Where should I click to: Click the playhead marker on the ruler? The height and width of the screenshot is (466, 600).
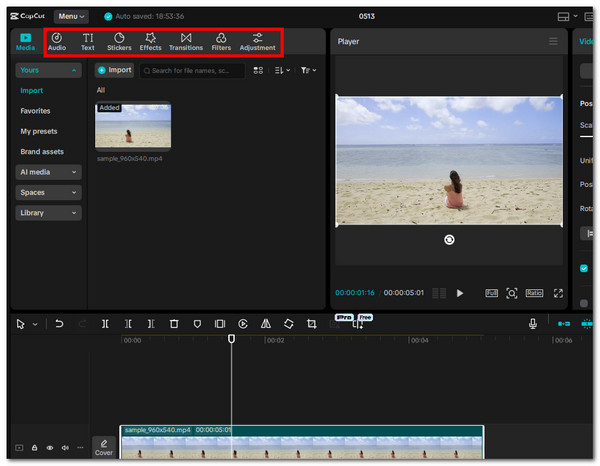[231, 339]
